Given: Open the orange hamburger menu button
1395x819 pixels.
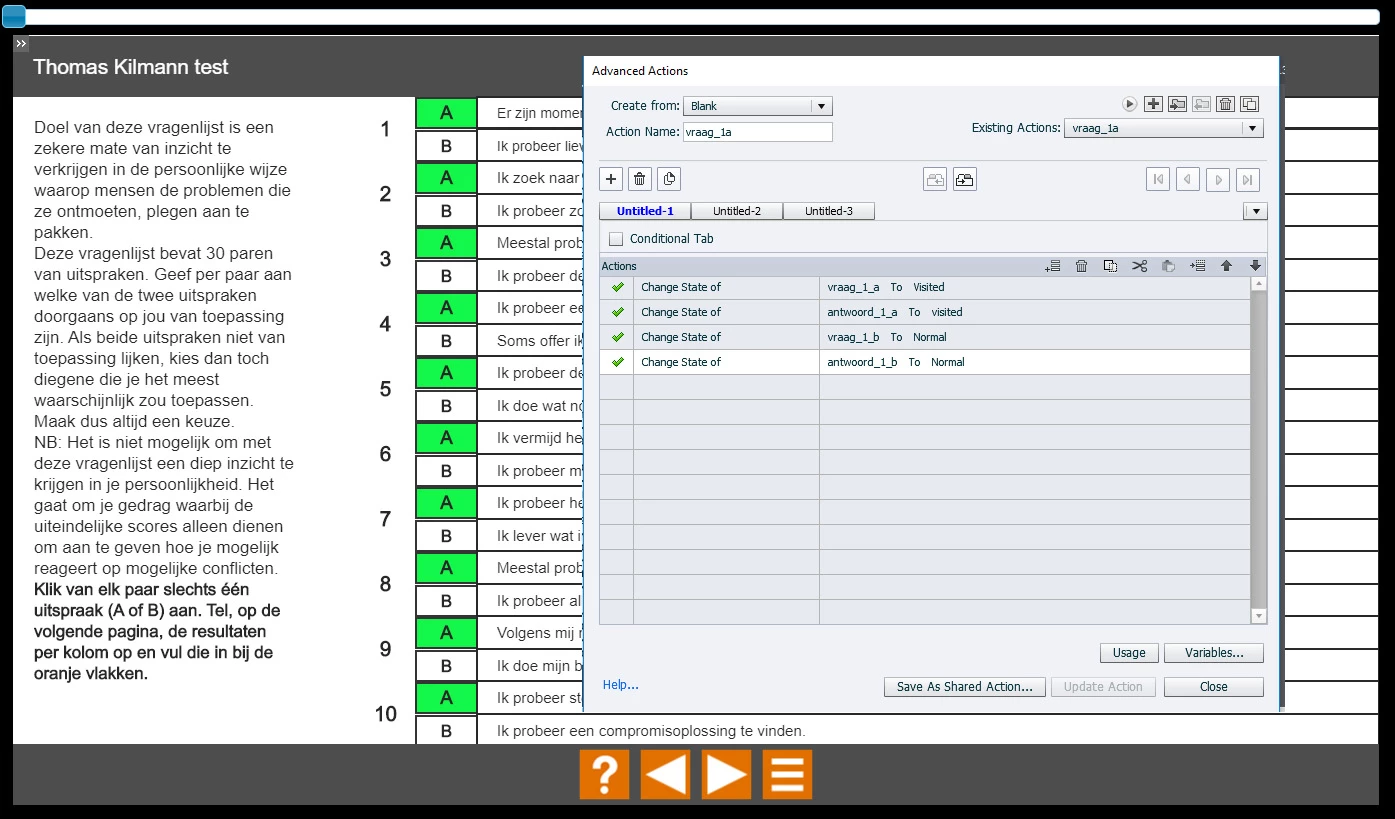Looking at the screenshot, I should pyautogui.click(x=787, y=774).
